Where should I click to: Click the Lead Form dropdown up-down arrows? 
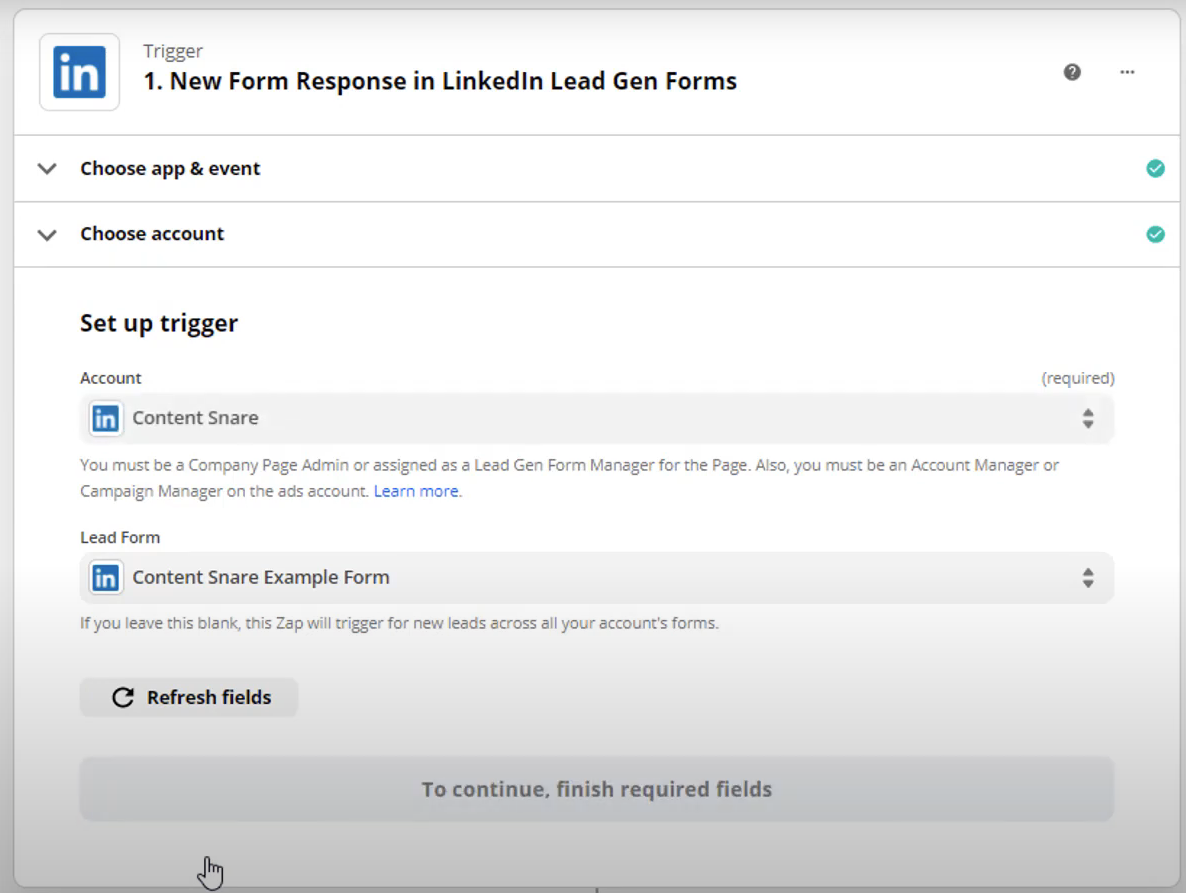[x=1088, y=578]
